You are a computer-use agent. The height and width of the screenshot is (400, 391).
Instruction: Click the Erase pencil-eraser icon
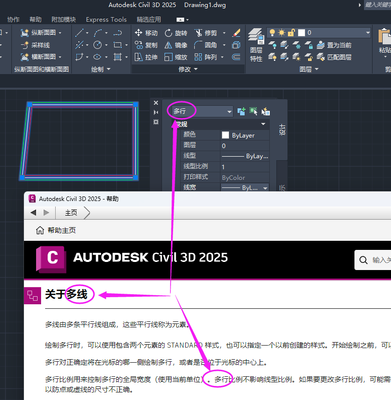(x=236, y=33)
